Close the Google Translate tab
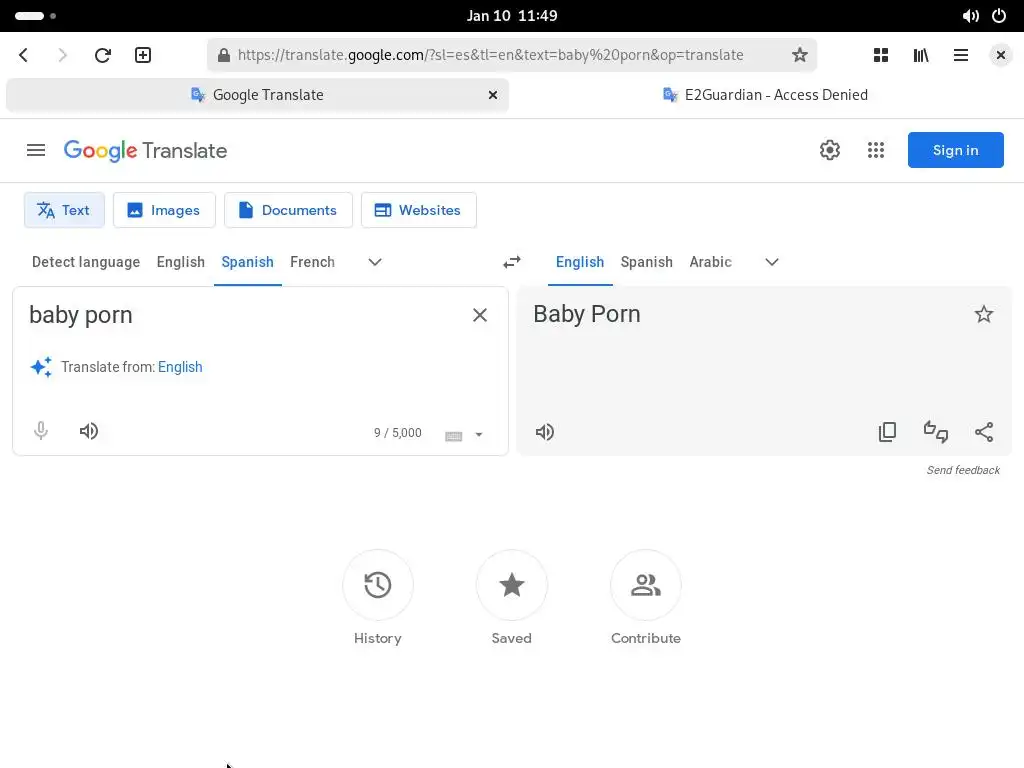The height and width of the screenshot is (768, 1024). pyautogui.click(x=493, y=95)
